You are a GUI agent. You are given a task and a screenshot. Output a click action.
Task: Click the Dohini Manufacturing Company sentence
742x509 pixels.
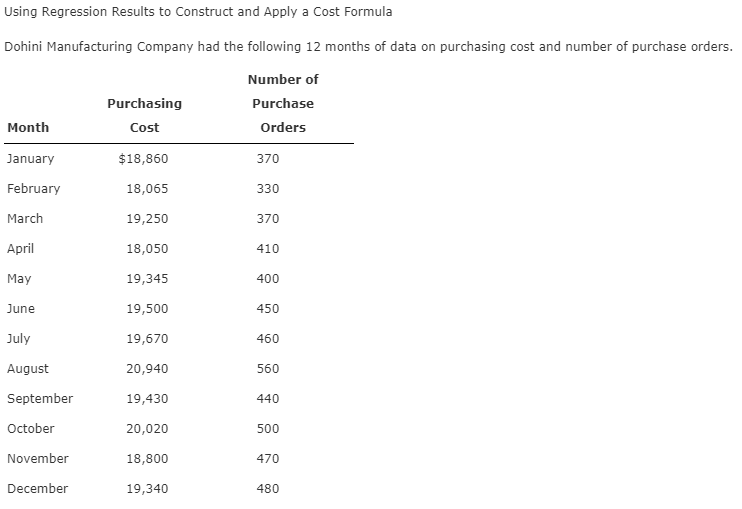[368, 47]
